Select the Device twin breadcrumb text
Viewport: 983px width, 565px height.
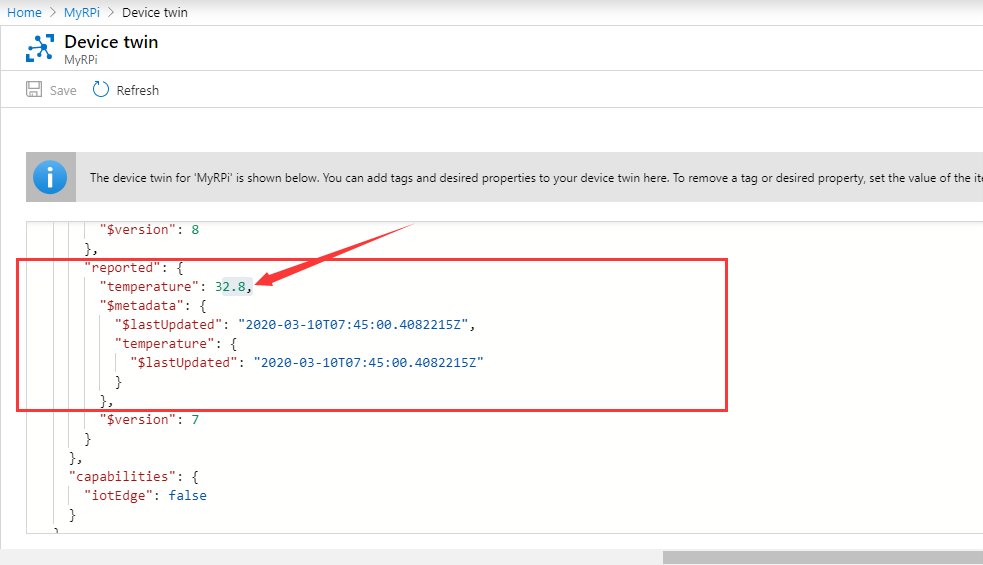pyautogui.click(x=155, y=13)
